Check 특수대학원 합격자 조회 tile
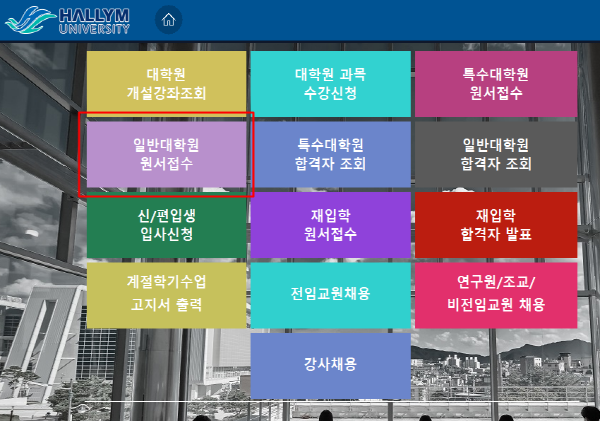This screenshot has width=600, height=421. click(330, 154)
